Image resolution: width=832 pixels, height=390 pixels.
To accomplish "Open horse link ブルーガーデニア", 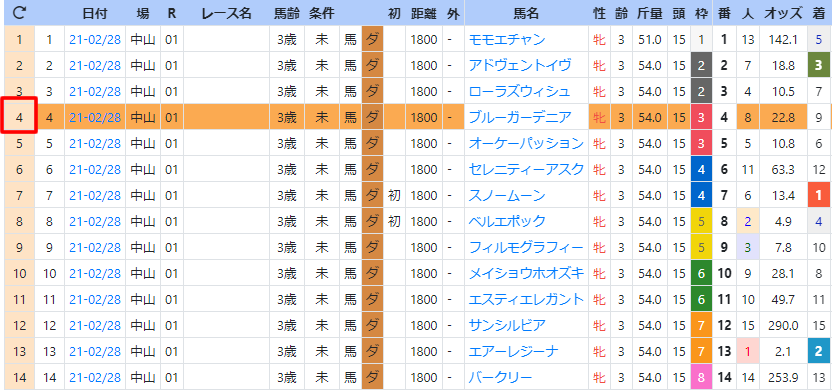I will pos(520,117).
